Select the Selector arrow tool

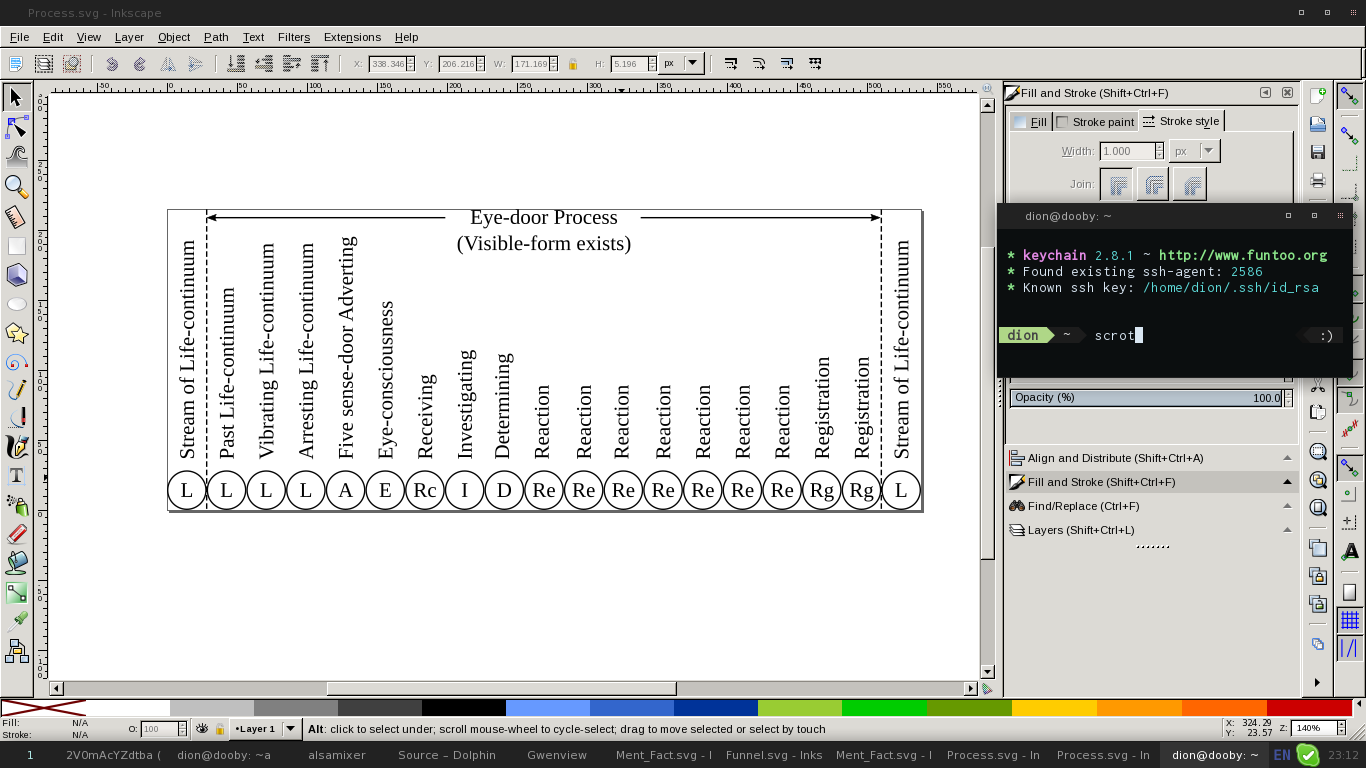click(16, 98)
